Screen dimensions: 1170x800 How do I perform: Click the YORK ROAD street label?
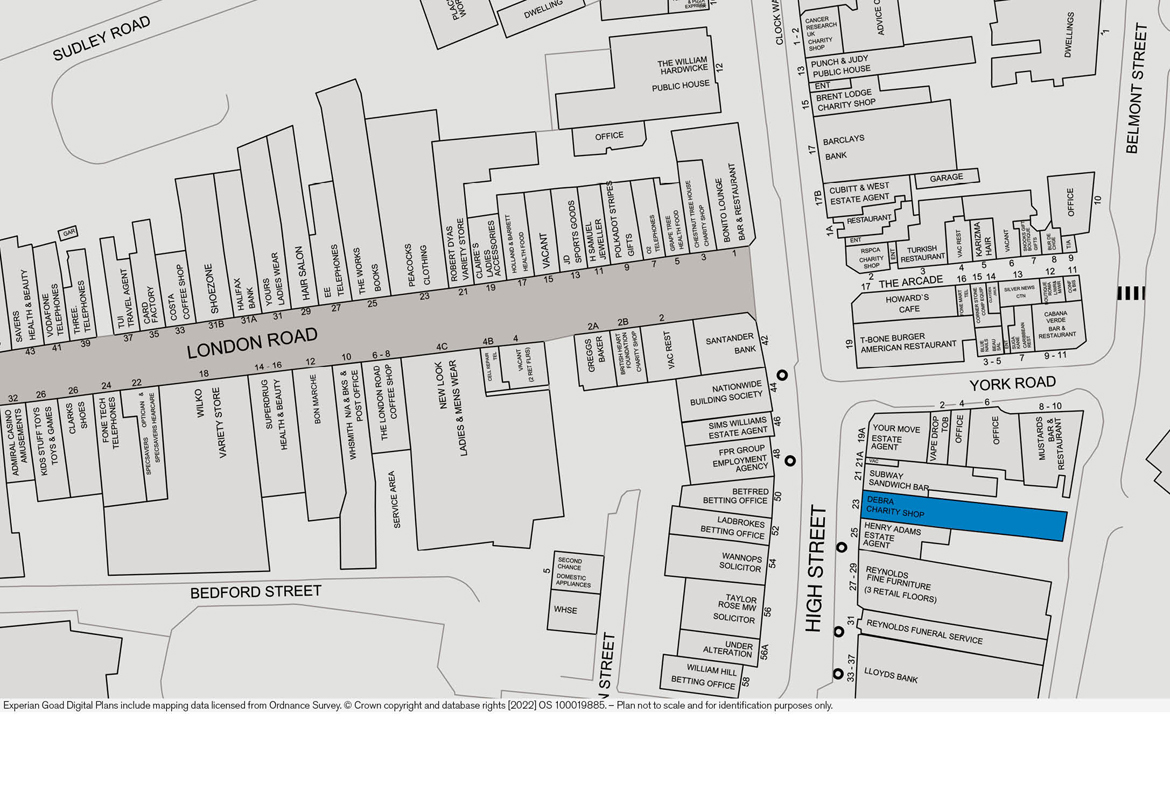coord(1013,384)
